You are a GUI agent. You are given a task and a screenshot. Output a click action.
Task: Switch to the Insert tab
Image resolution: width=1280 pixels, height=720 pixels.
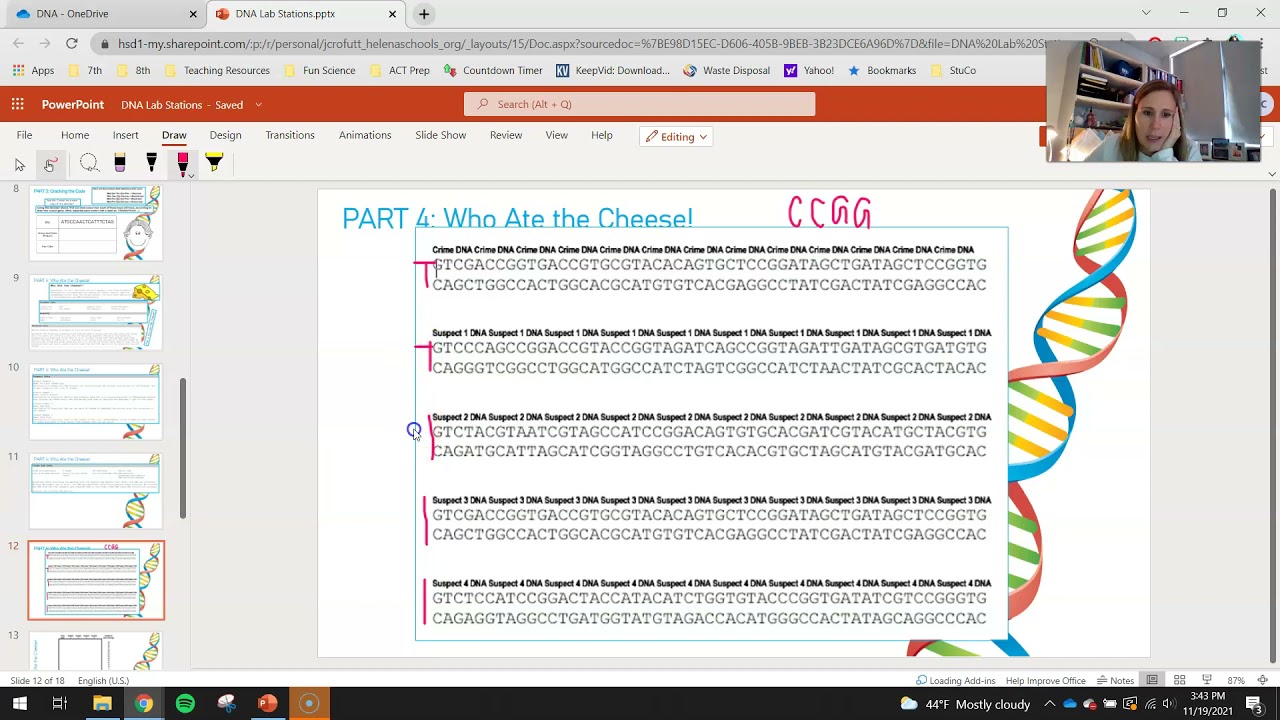125,136
